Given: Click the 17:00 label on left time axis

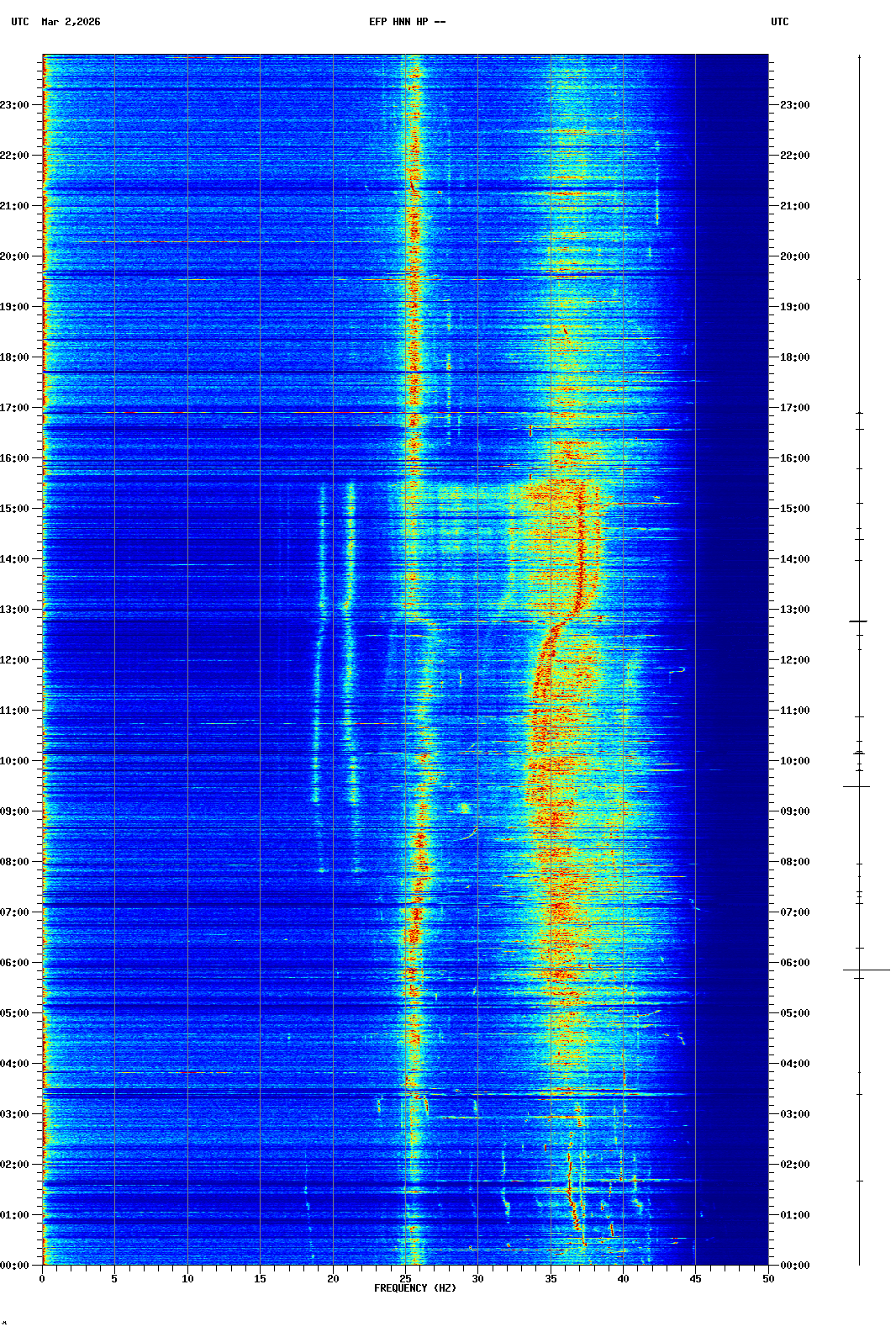Looking at the screenshot, I should coord(14,408).
